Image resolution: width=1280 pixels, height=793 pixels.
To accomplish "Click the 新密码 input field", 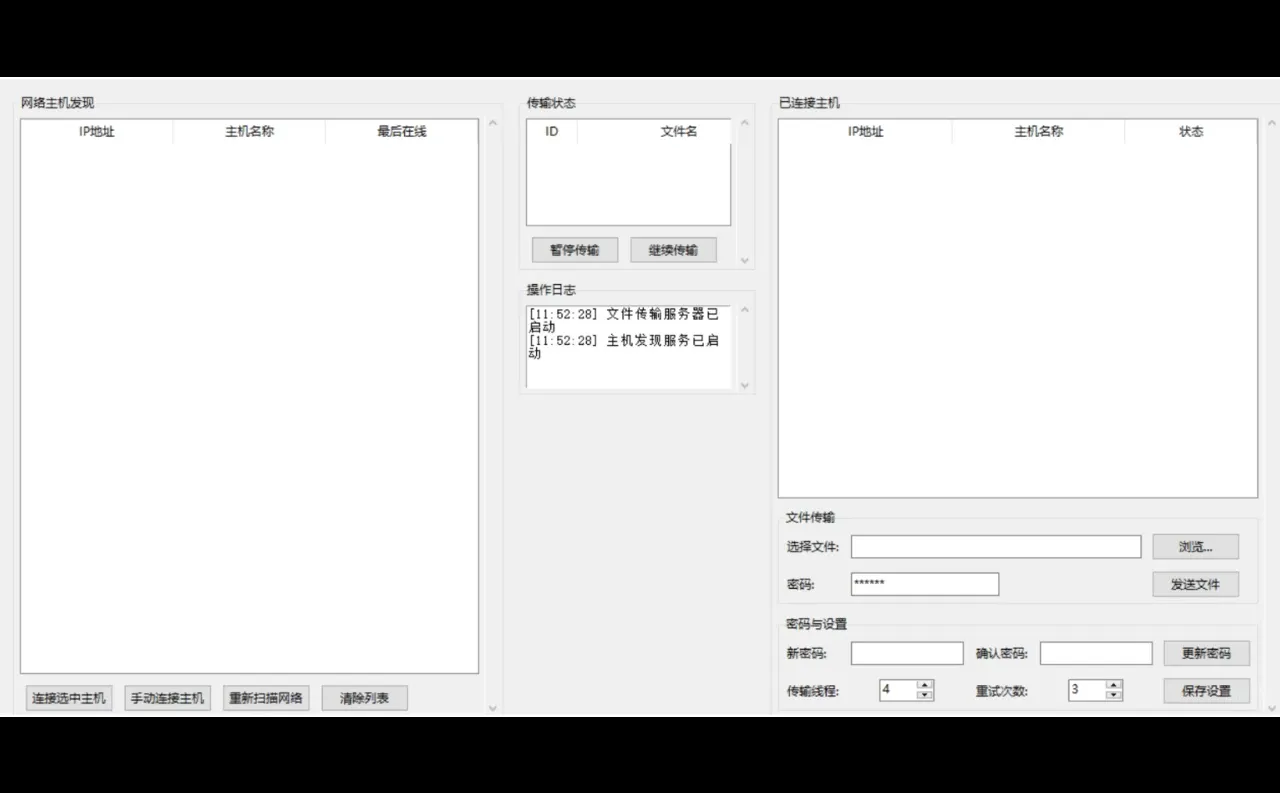I will point(906,652).
